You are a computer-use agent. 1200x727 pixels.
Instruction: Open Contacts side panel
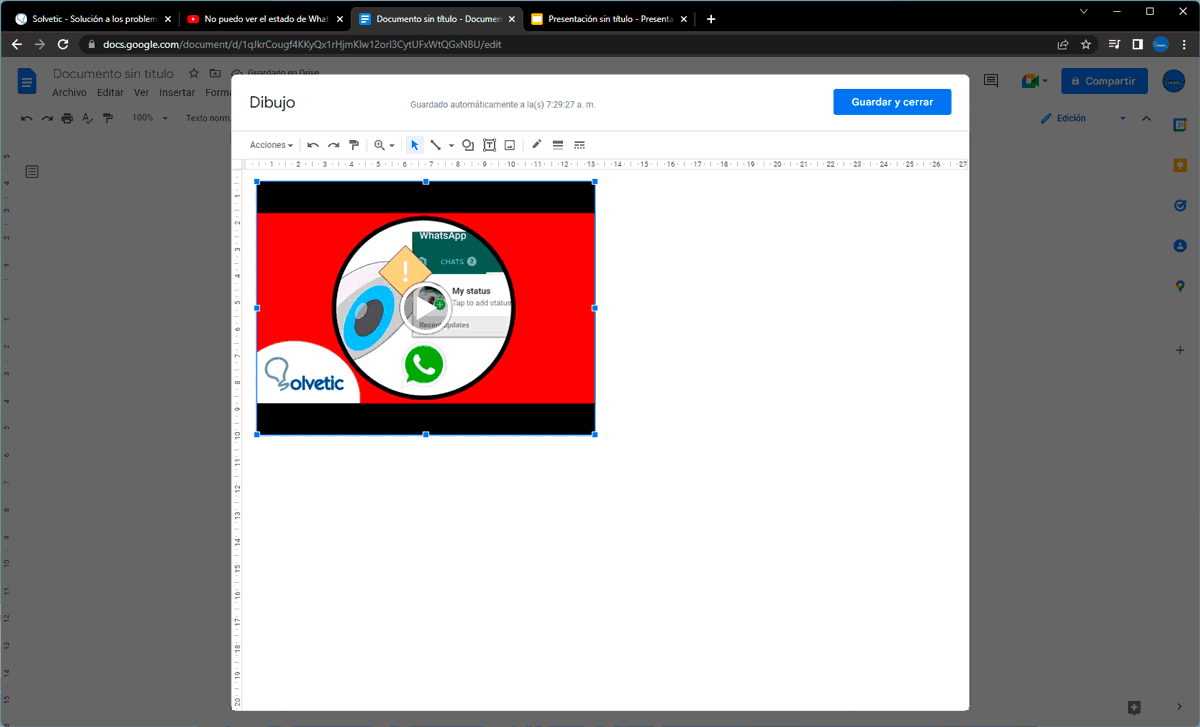[x=1180, y=245]
